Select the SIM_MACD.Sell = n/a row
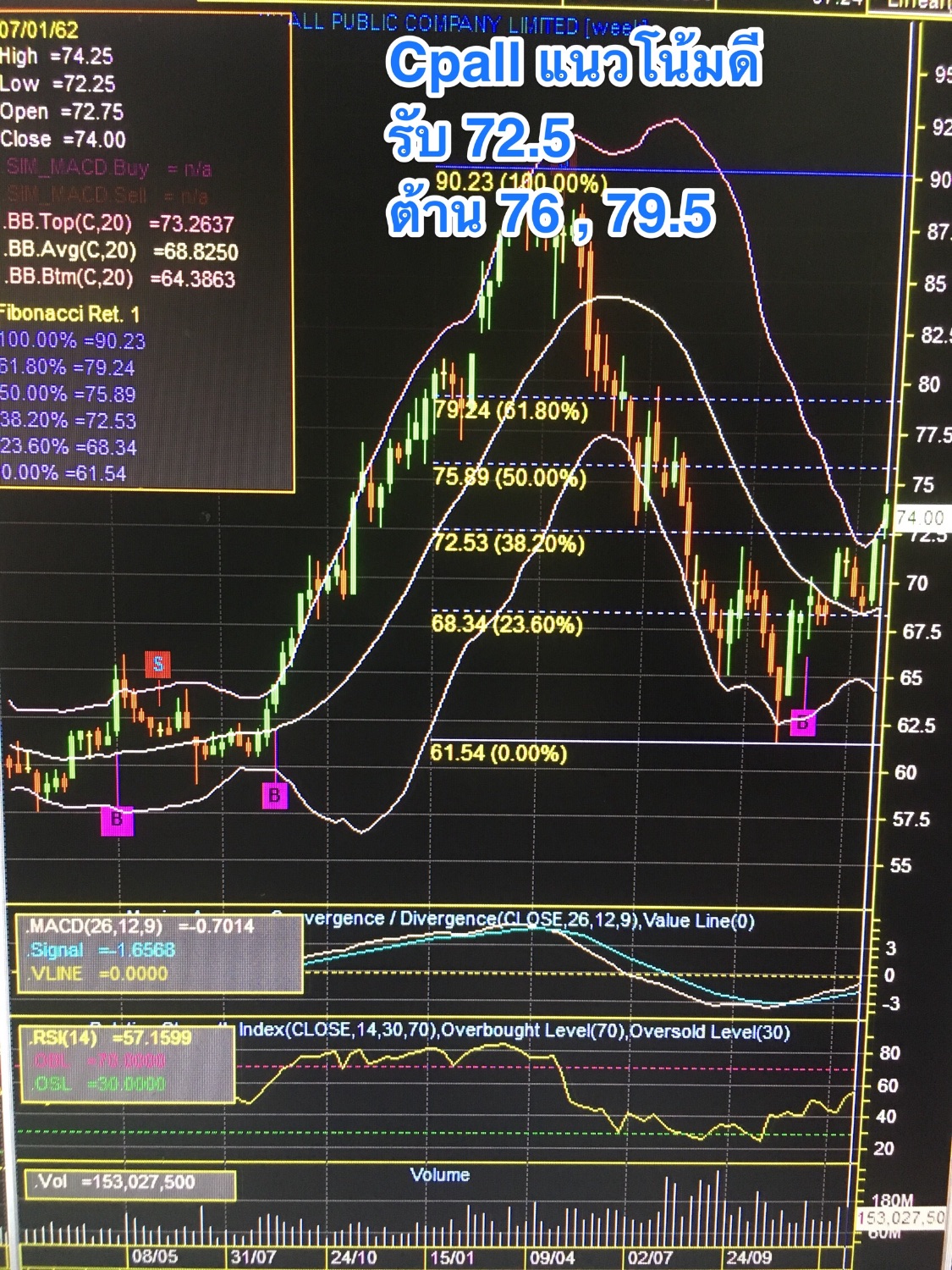952x1270 pixels. pyautogui.click(x=107, y=196)
